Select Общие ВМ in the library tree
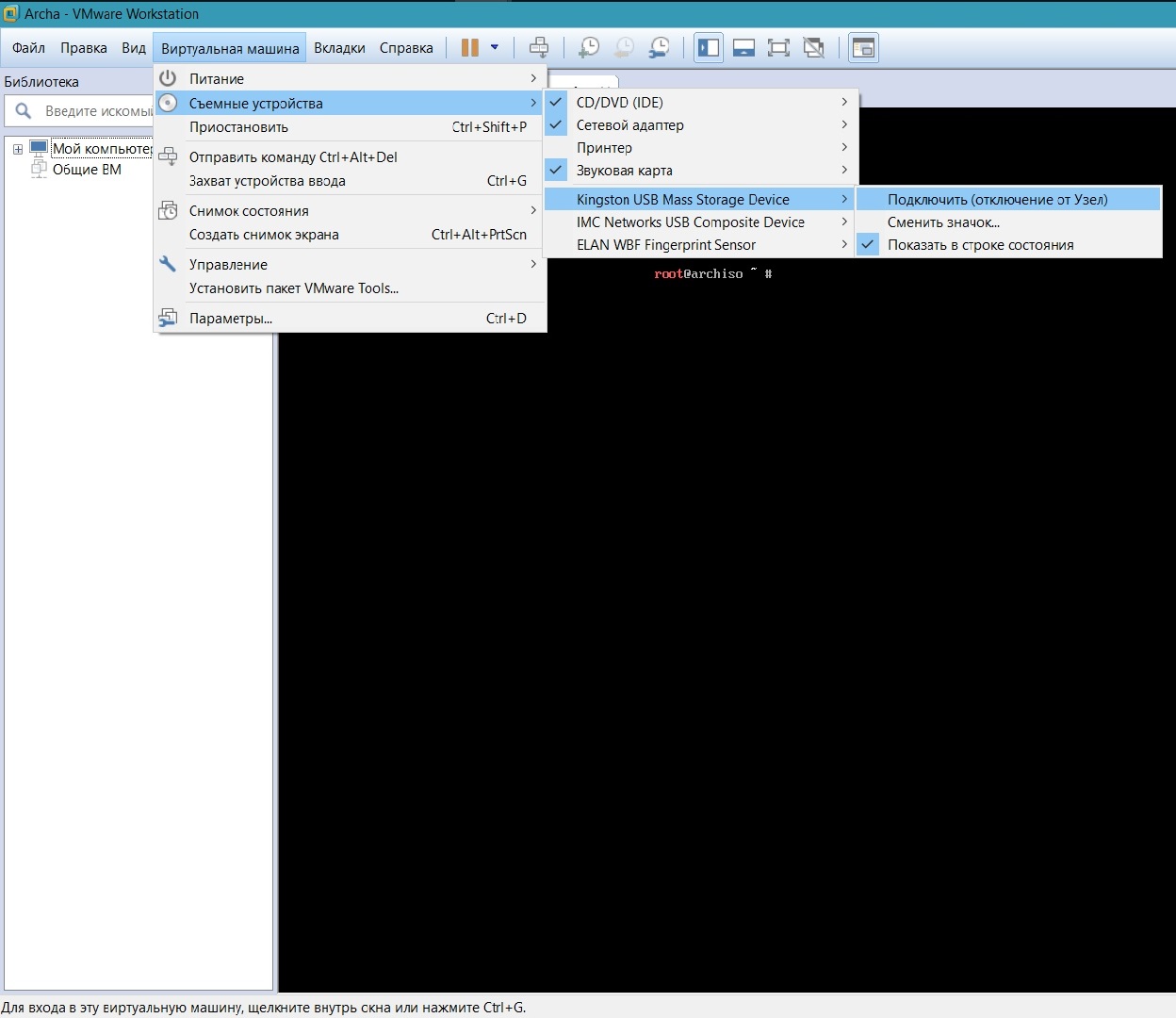This screenshot has width=1176, height=1018. pos(87,170)
